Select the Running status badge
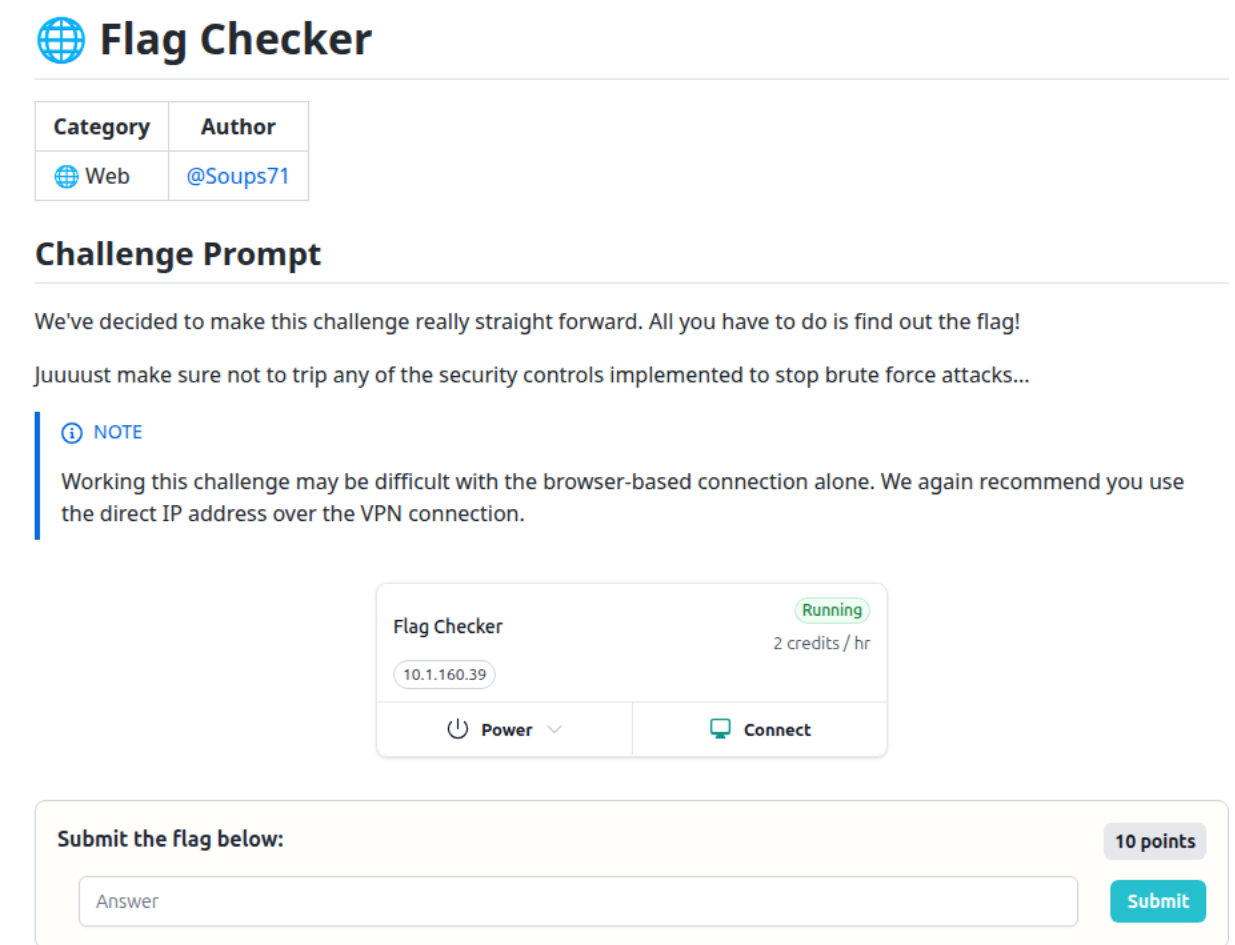 tap(832, 610)
